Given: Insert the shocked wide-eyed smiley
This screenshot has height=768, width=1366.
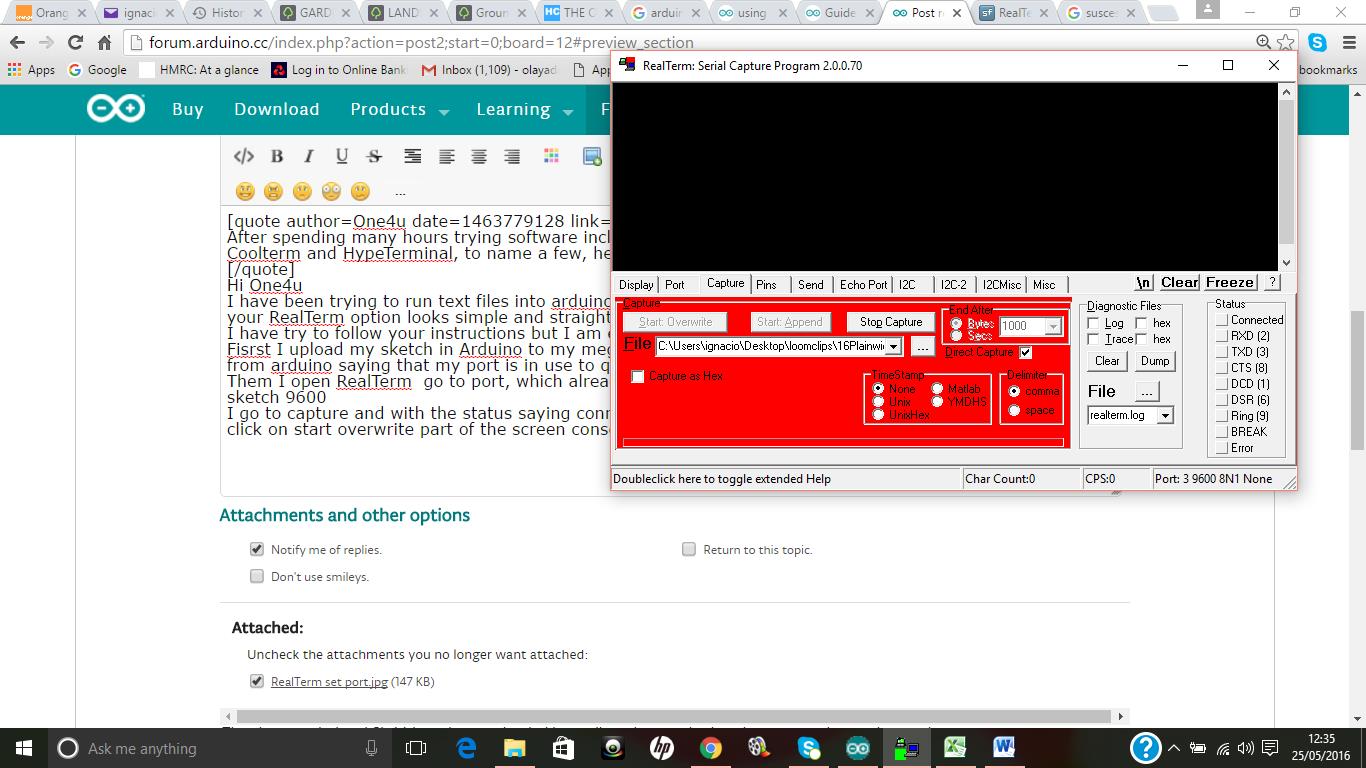Looking at the screenshot, I should pos(332,191).
